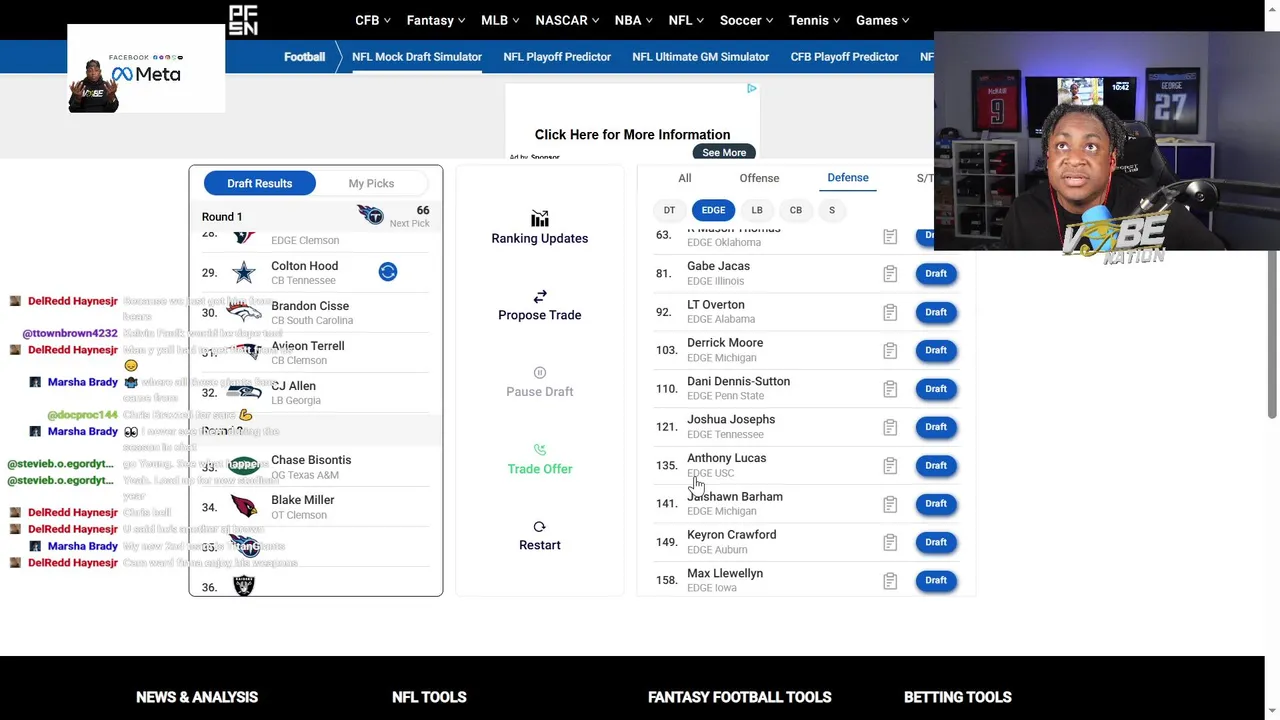The height and width of the screenshot is (720, 1280).
Task: Draft LT Overton with Draft button
Action: coord(936,312)
